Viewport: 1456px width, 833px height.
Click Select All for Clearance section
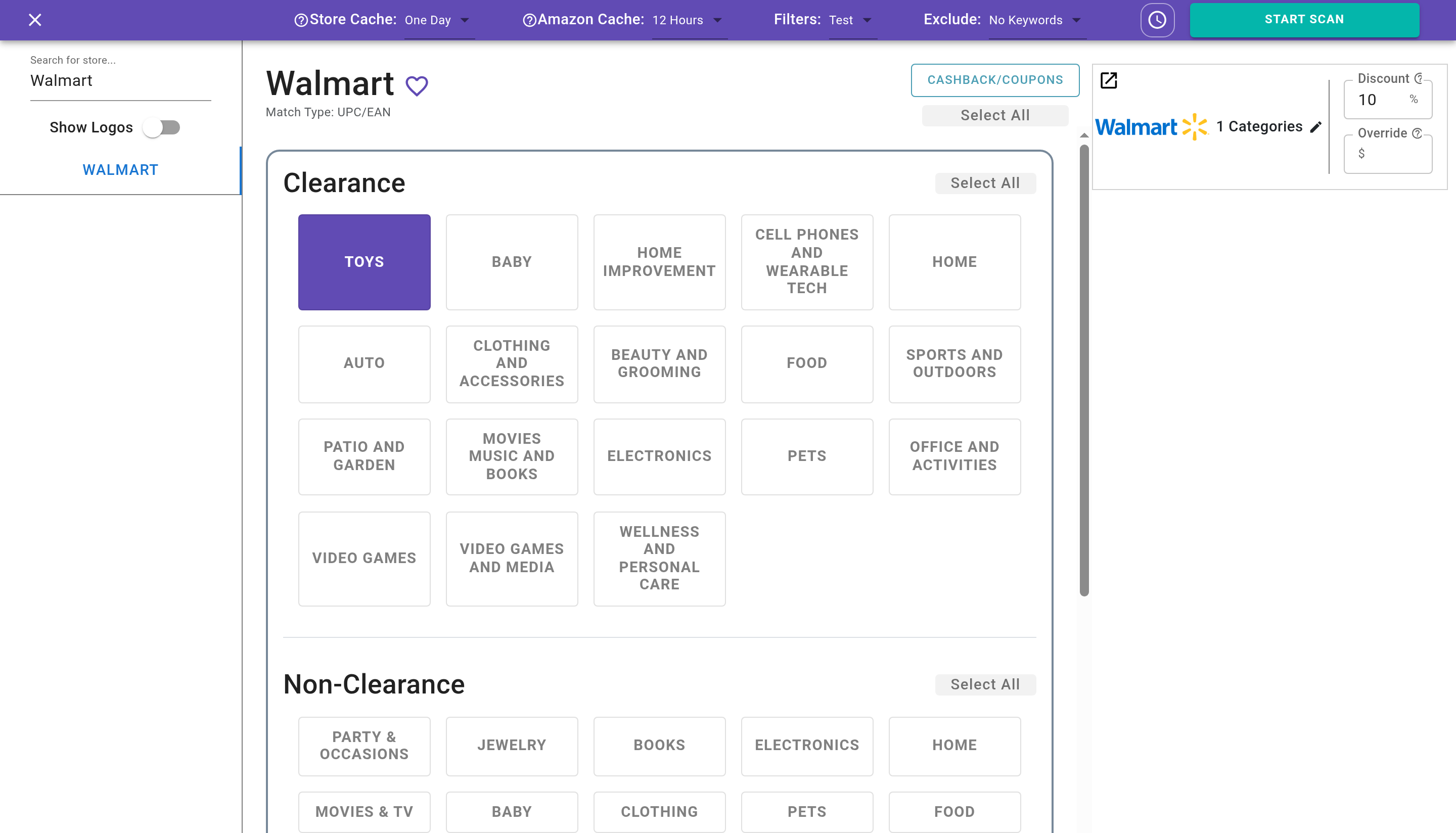(985, 183)
